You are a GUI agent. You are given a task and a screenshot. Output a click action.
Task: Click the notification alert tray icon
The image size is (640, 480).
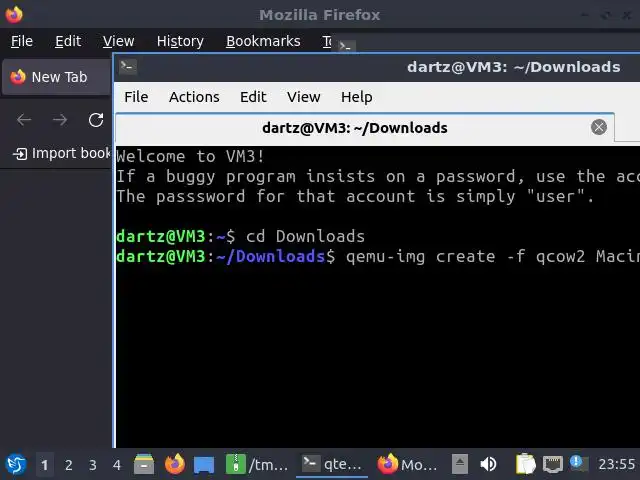click(579, 463)
